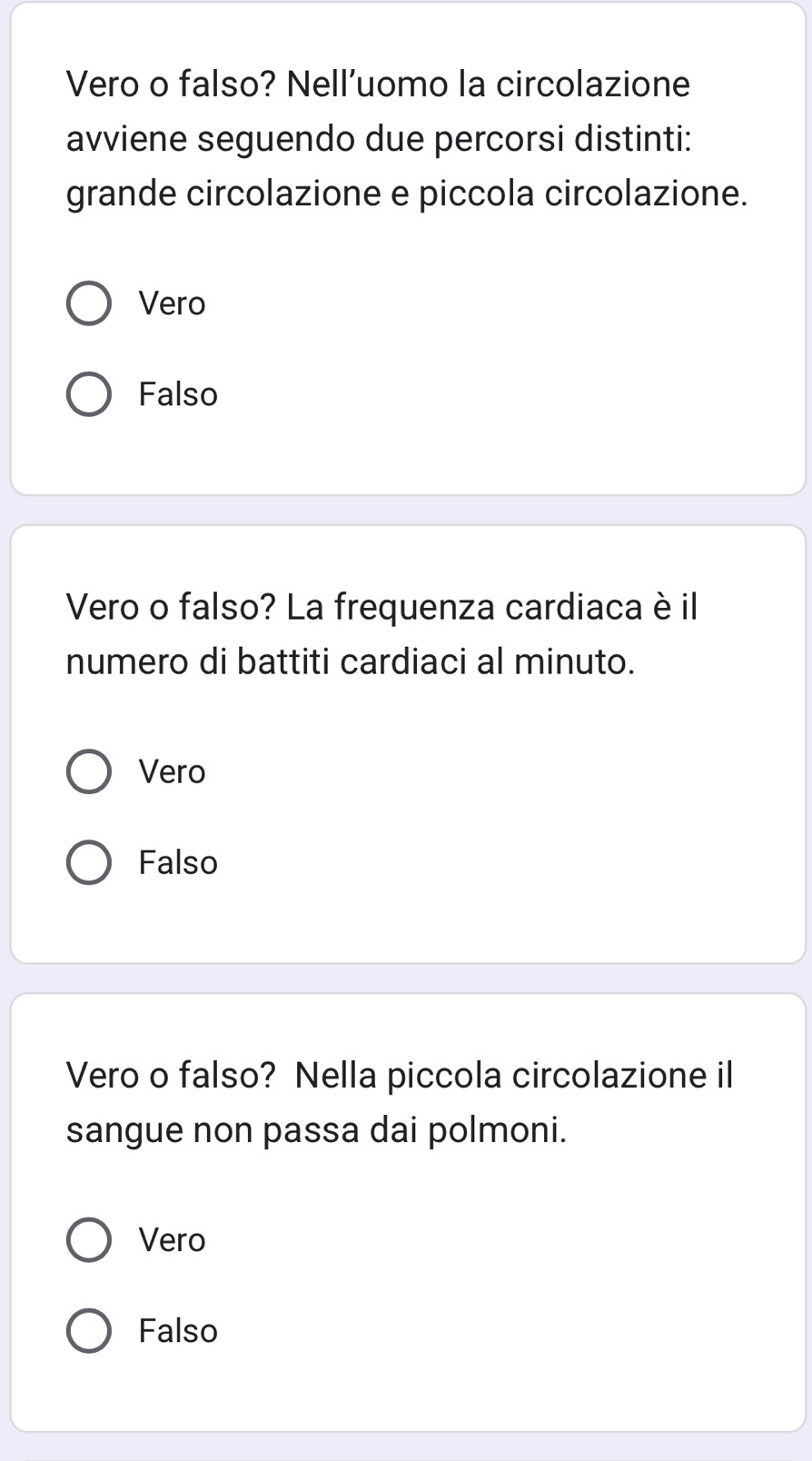Click 'Vero' label text under battiti cardiaci question
Screen dimensions: 812x1461
[x=173, y=772]
